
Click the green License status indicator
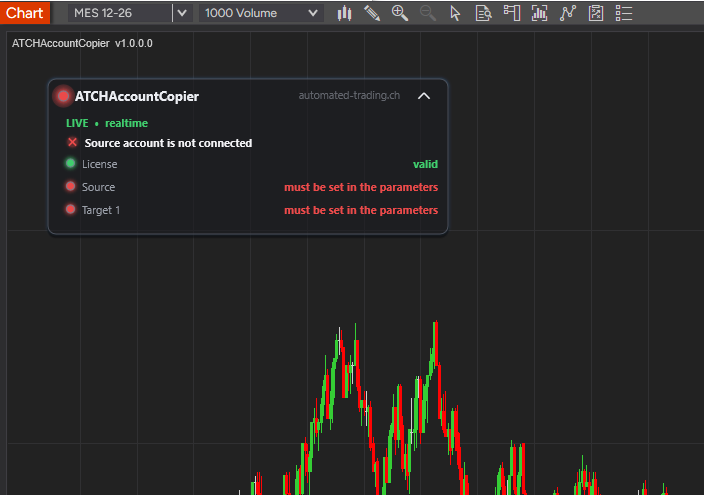[x=70, y=164]
